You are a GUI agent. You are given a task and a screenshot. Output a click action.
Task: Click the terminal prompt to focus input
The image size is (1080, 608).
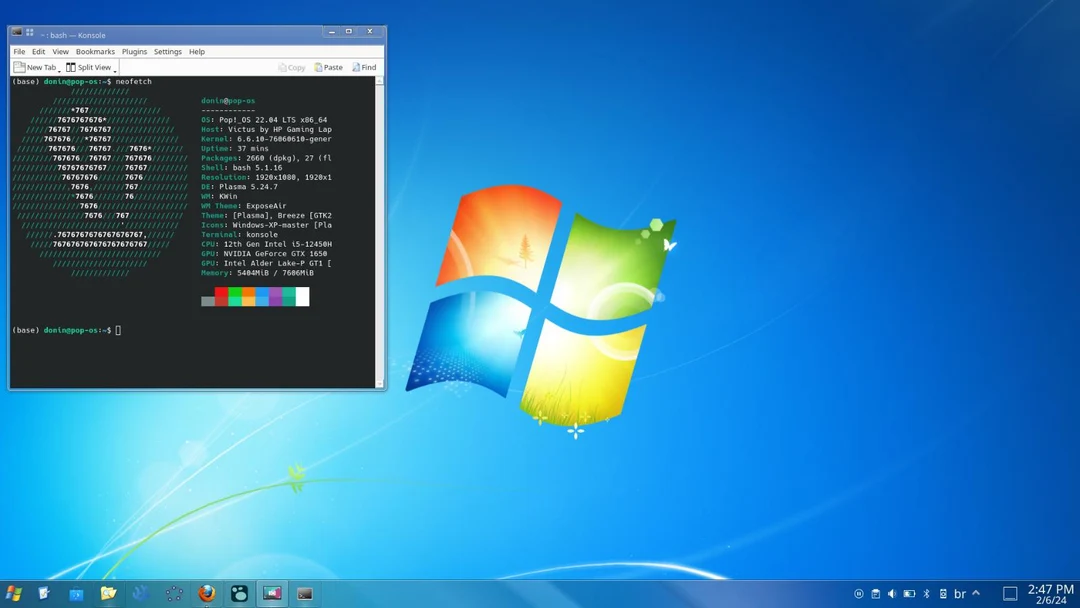[x=120, y=329]
